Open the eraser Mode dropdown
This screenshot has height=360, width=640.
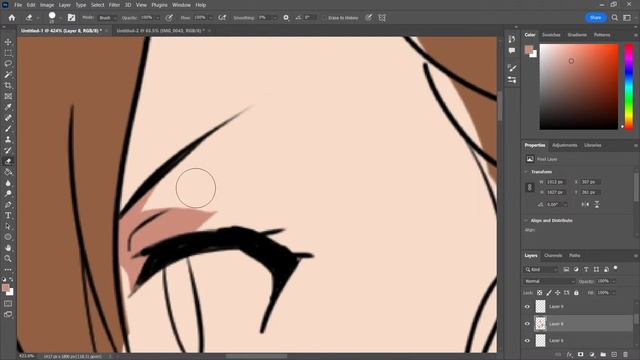coord(108,18)
